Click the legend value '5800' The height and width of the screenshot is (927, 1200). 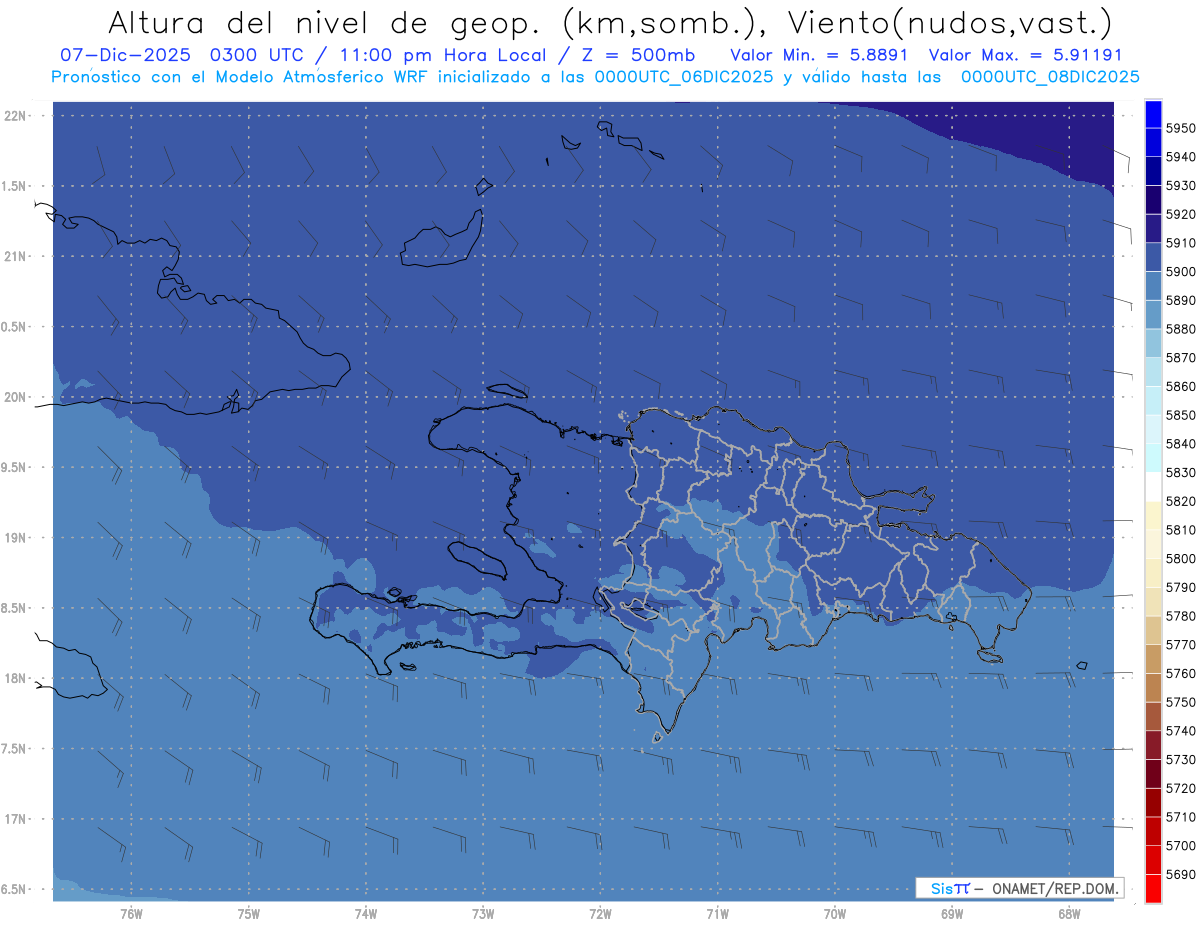(1181, 558)
